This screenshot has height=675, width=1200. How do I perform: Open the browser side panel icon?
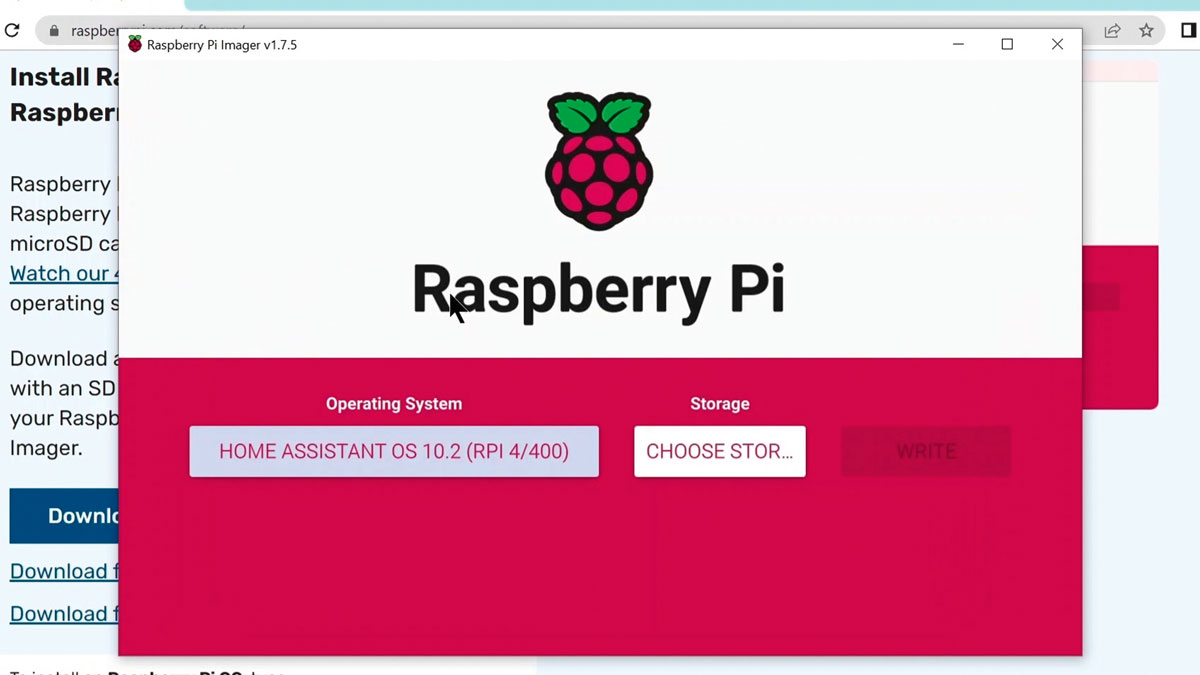pyautogui.click(x=1188, y=31)
